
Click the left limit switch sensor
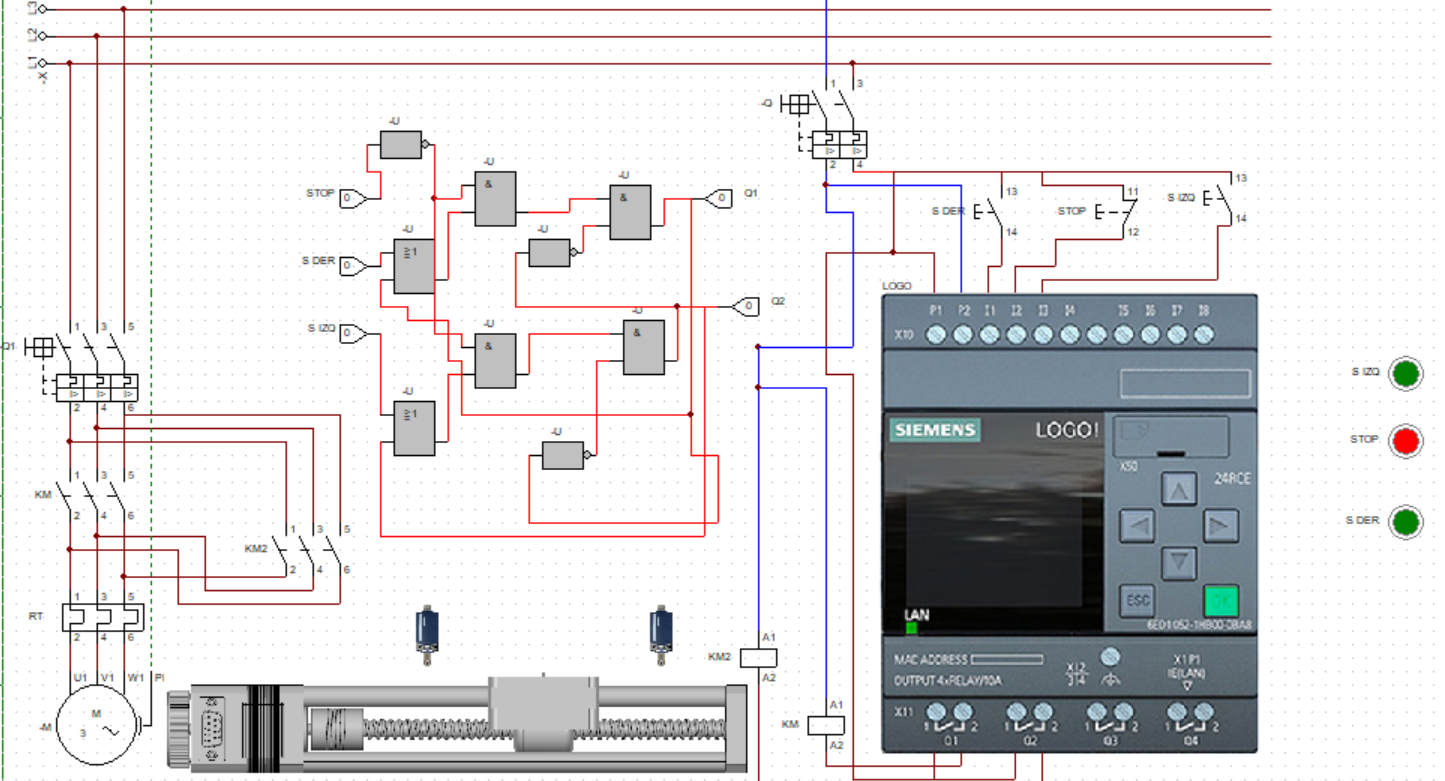coord(427,632)
